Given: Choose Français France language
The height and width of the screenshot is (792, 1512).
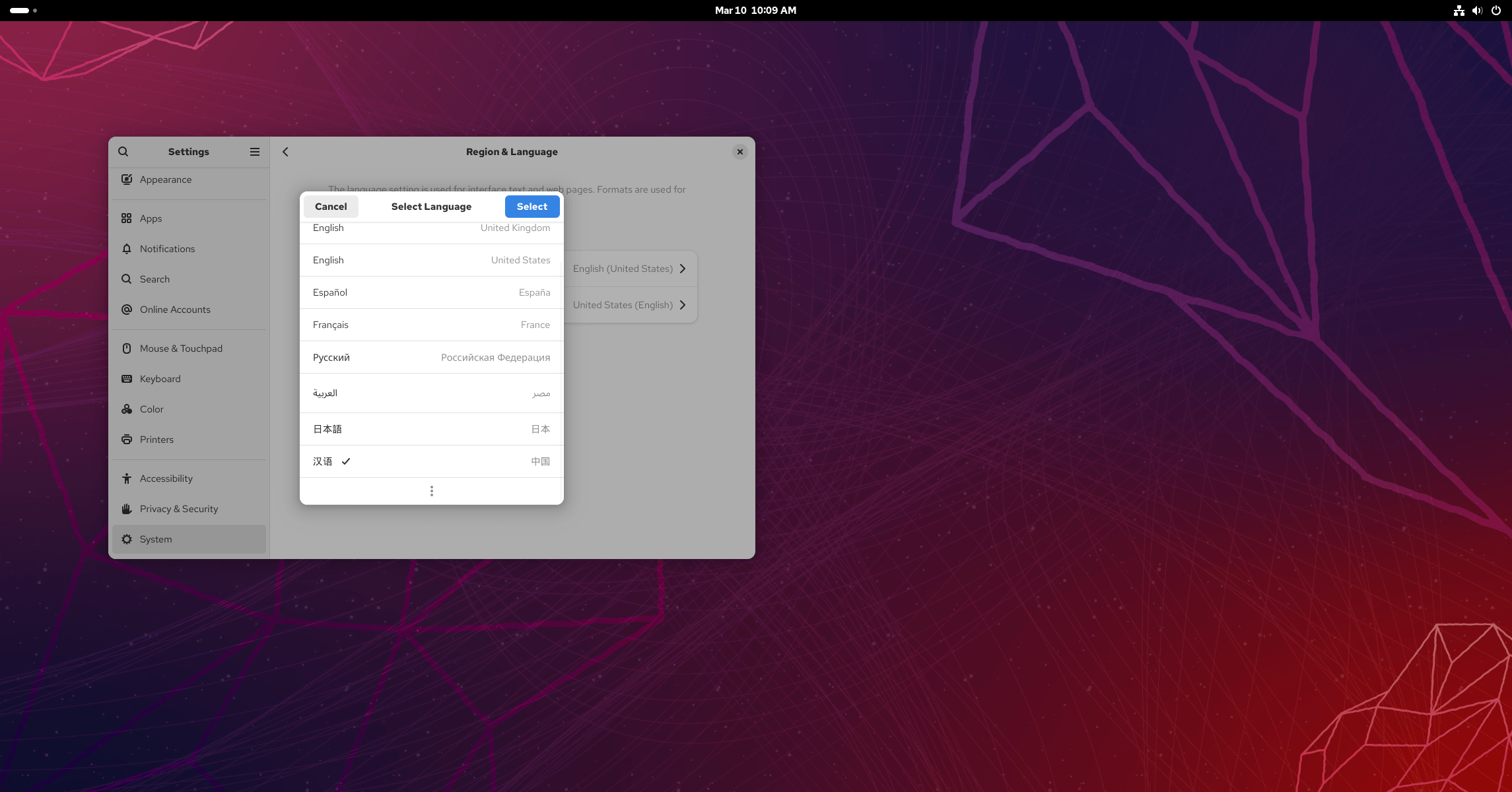Looking at the screenshot, I should [432, 325].
